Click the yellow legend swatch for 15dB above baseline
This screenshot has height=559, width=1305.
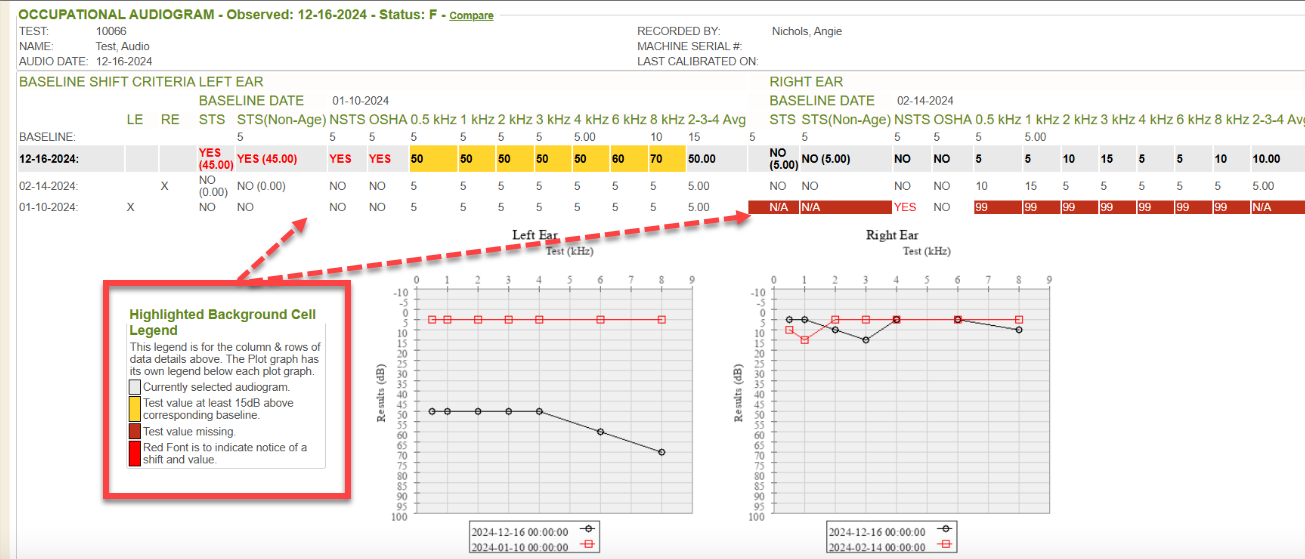pyautogui.click(x=135, y=408)
